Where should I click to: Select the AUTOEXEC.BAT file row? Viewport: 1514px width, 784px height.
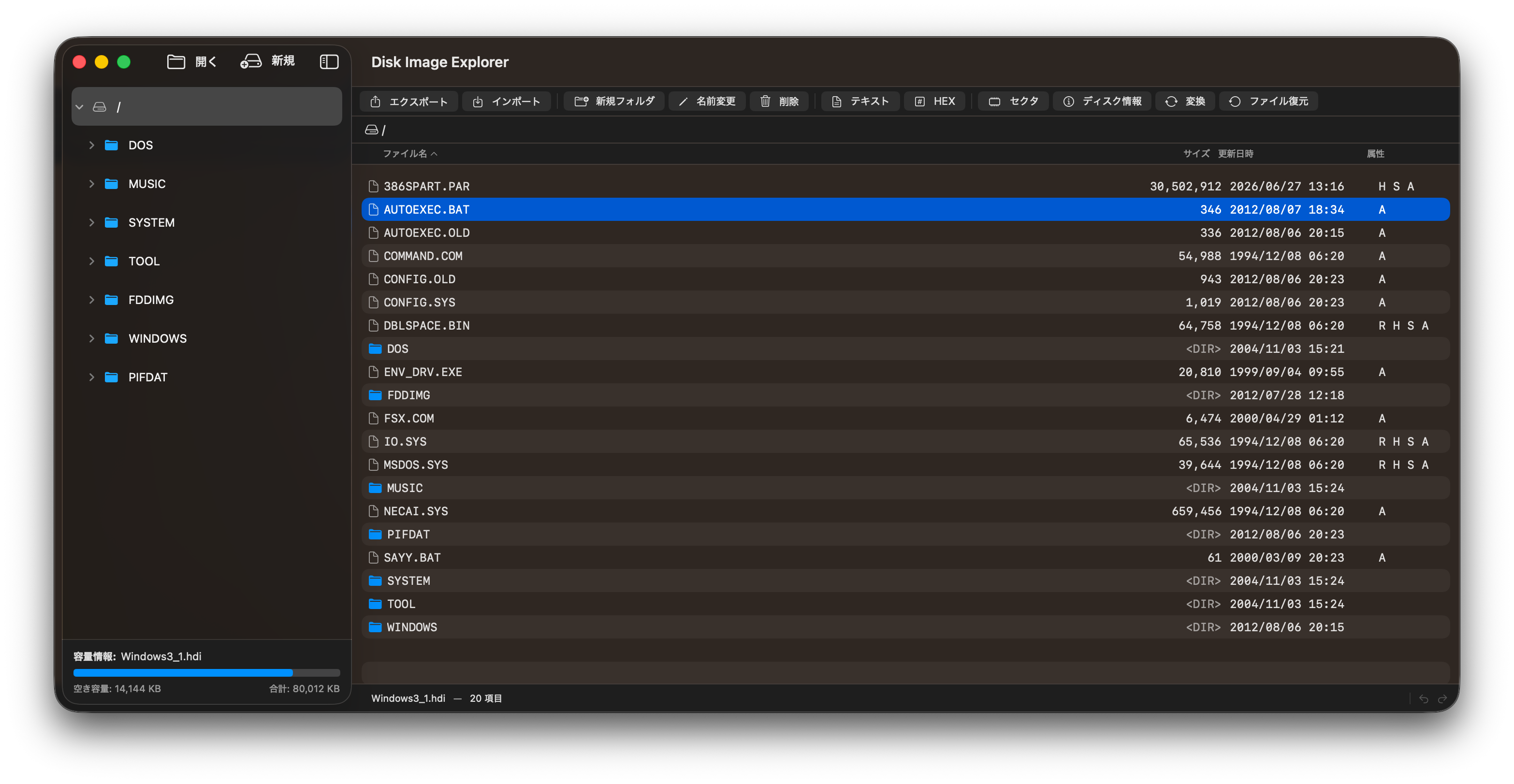click(905, 209)
